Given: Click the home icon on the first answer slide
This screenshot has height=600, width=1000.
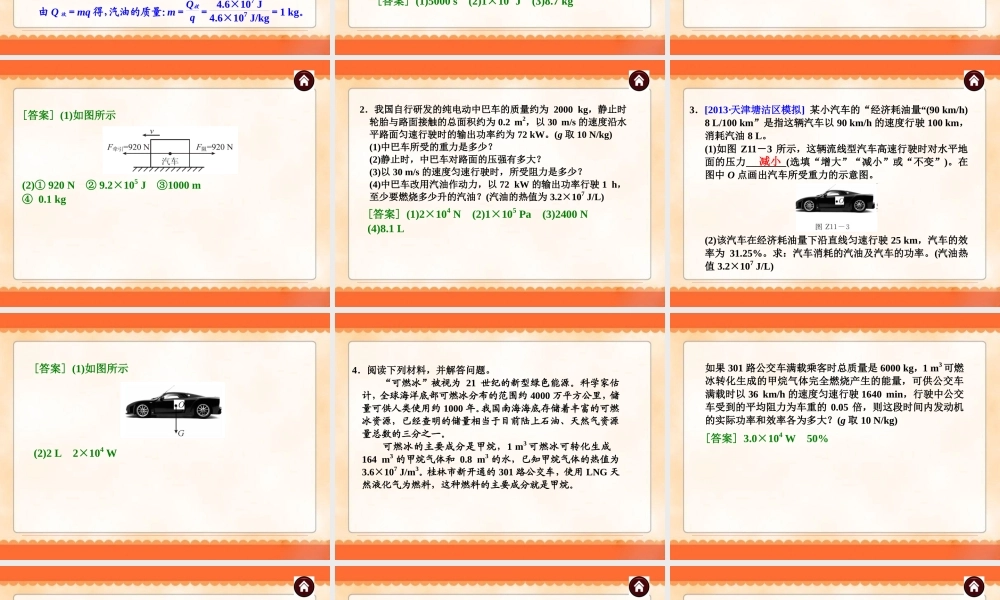Looking at the screenshot, I should [306, 80].
